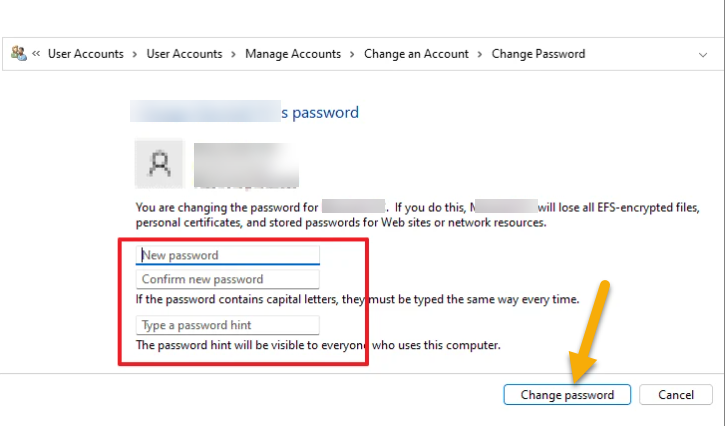Viewport: 725px width, 426px height.
Task: Select the Change Password breadcrumb
Action: click(x=538, y=54)
